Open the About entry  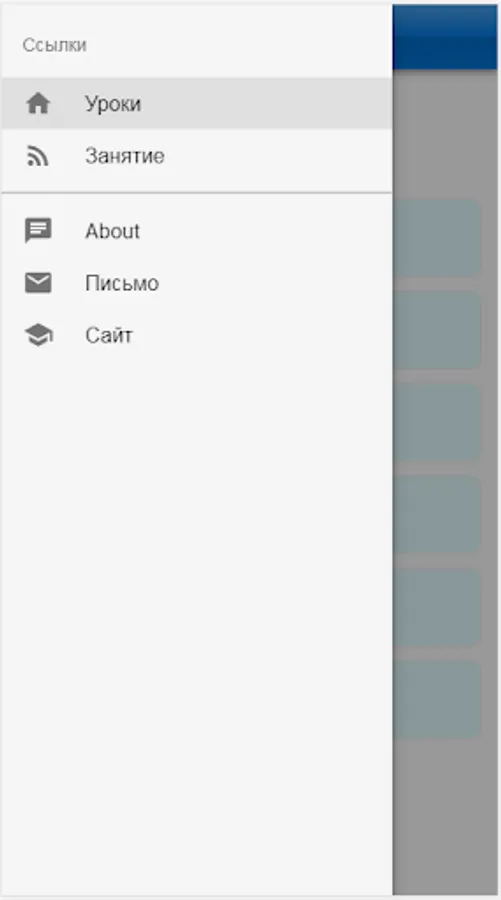[x=197, y=231]
